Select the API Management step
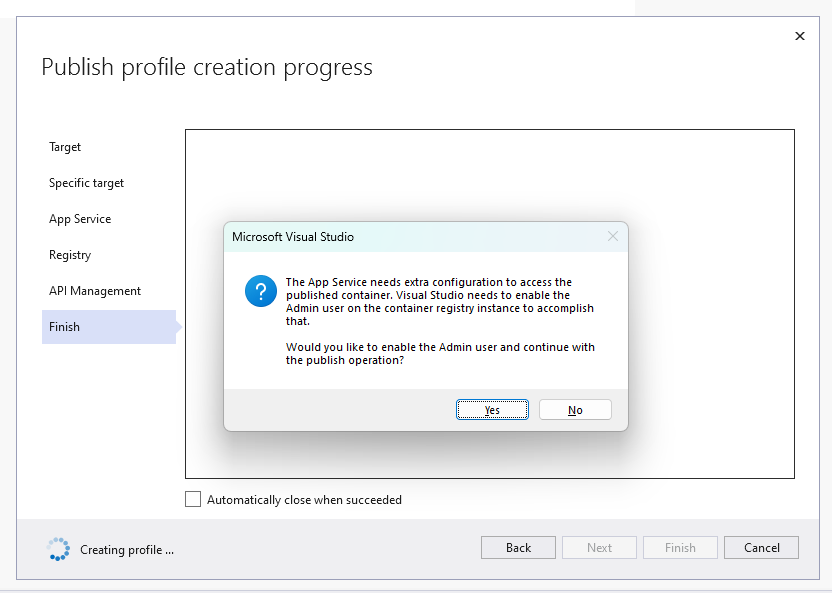Image resolution: width=832 pixels, height=593 pixels. [94, 291]
